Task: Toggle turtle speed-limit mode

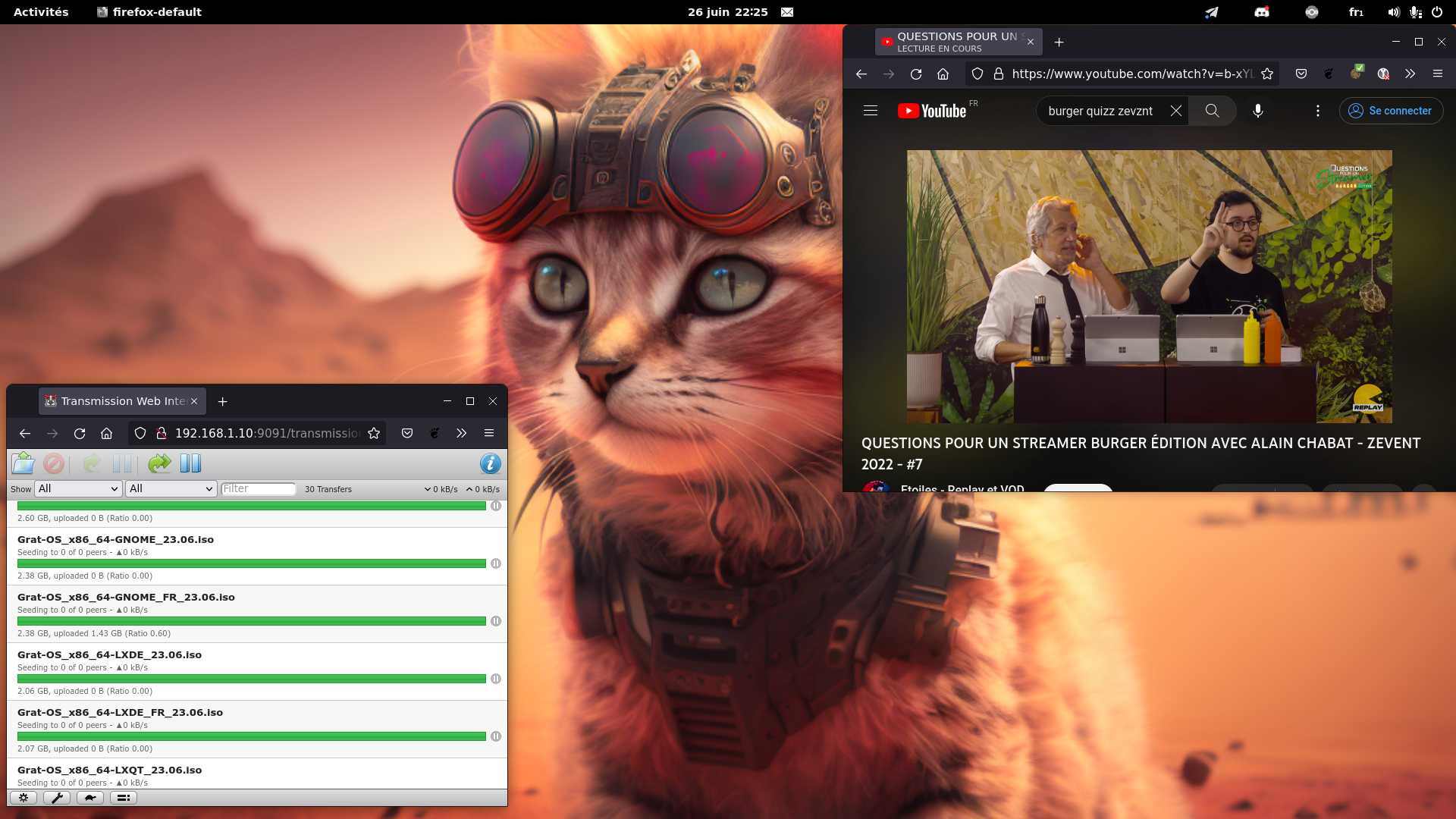Action: pyautogui.click(x=89, y=797)
